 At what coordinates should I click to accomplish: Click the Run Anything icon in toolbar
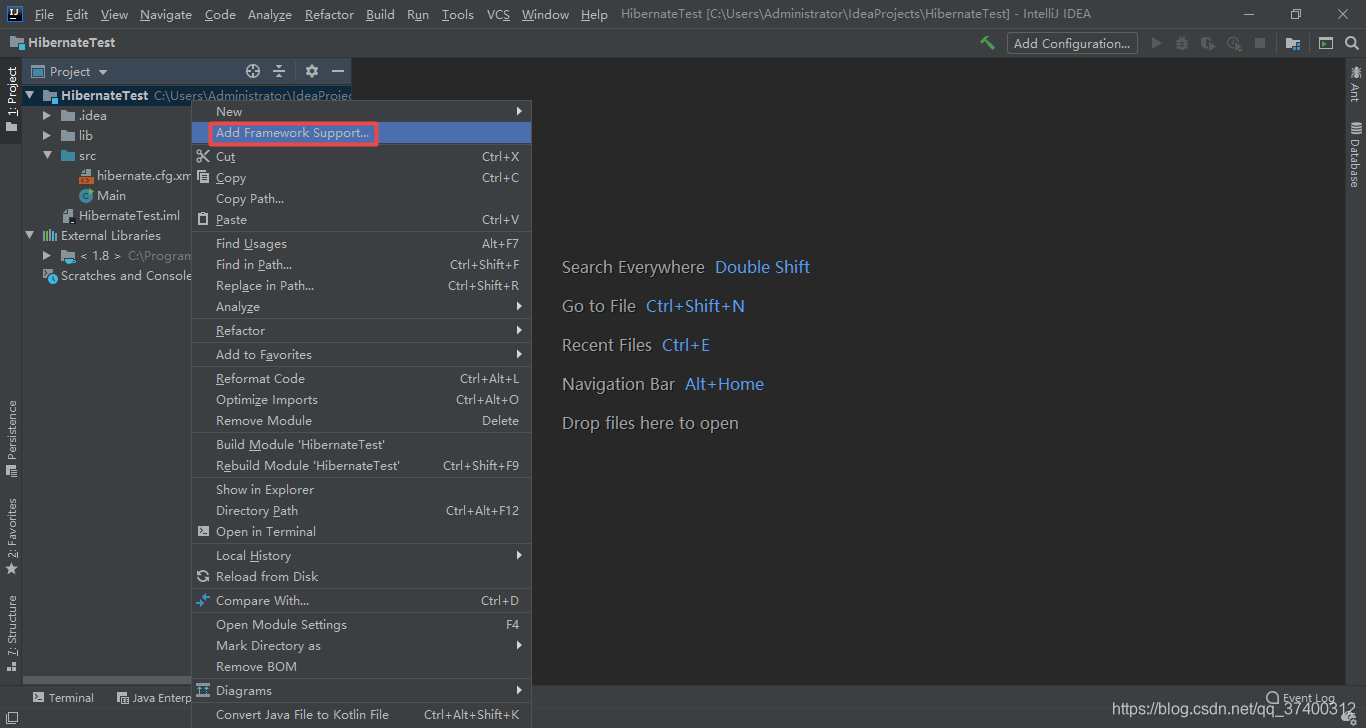1326,43
